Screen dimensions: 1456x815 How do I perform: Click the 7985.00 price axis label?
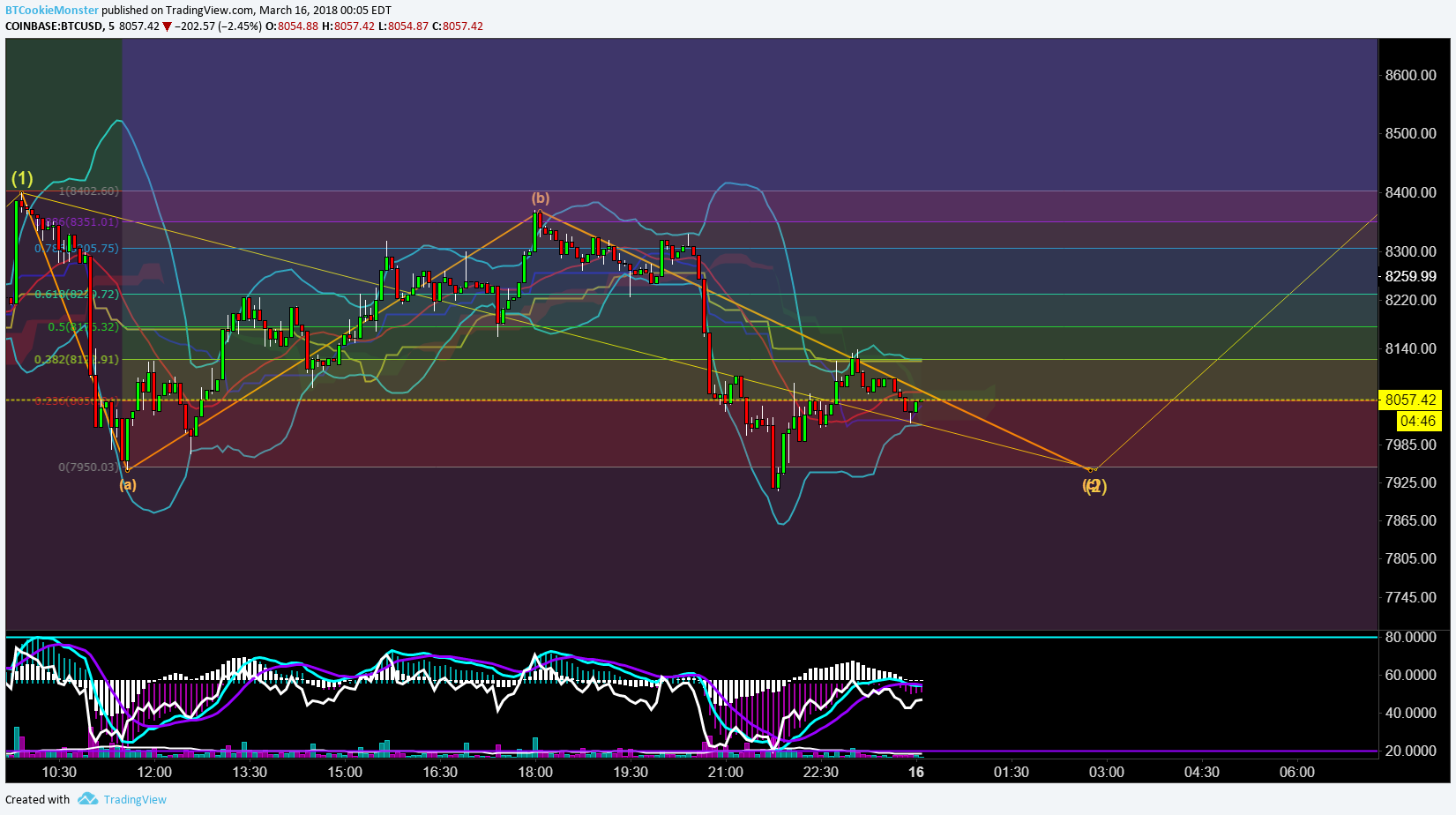coord(1411,445)
